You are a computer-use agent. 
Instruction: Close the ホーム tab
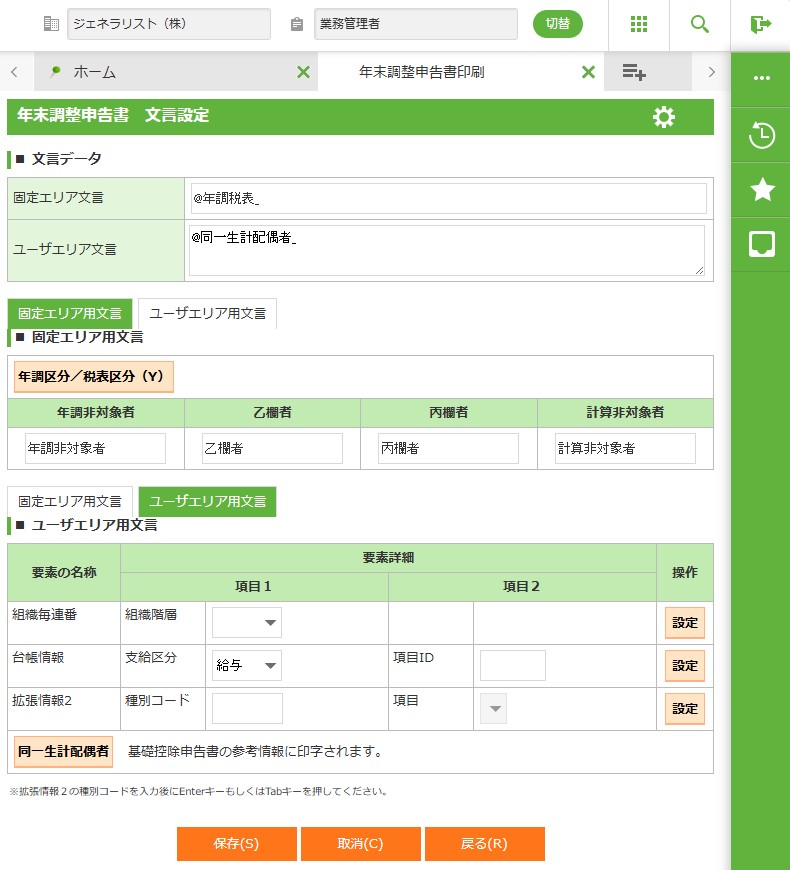click(303, 72)
